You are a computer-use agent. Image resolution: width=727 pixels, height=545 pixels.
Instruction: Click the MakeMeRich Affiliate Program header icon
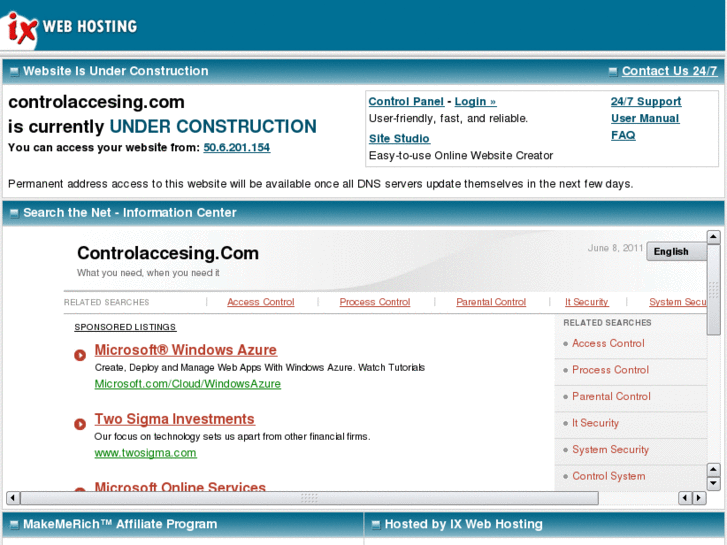point(14,525)
